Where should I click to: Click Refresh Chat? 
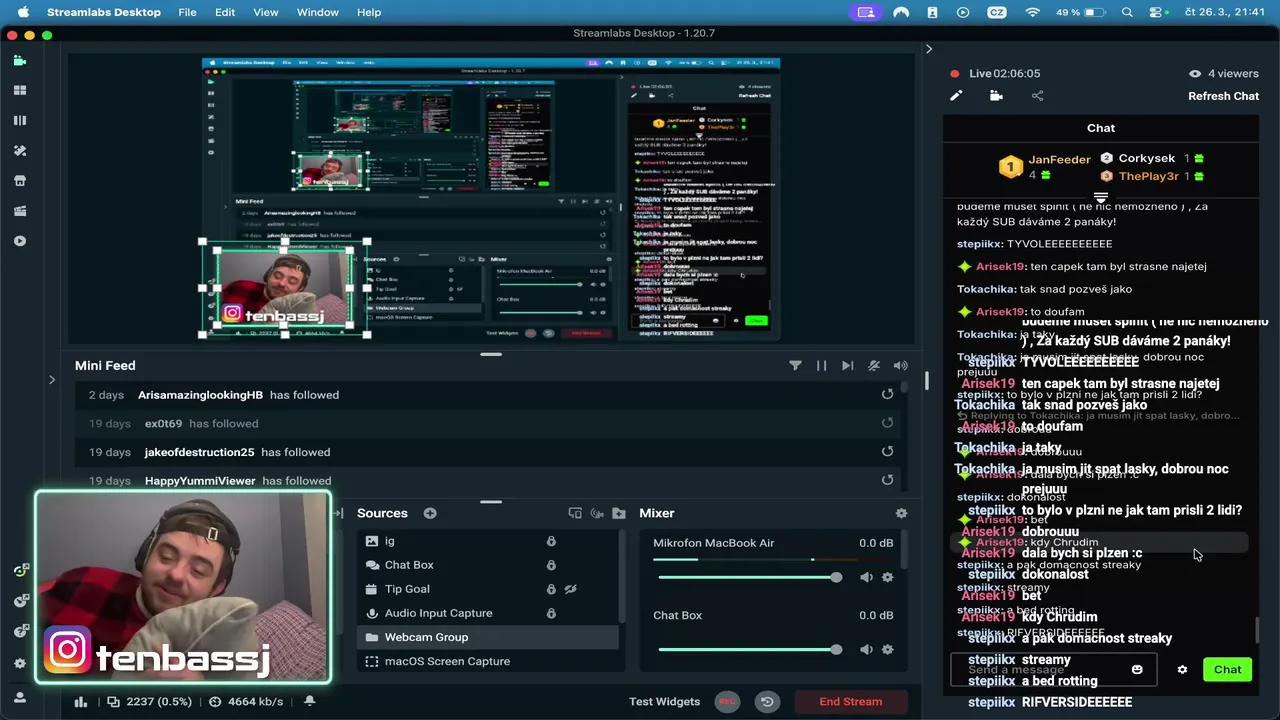pos(1223,96)
